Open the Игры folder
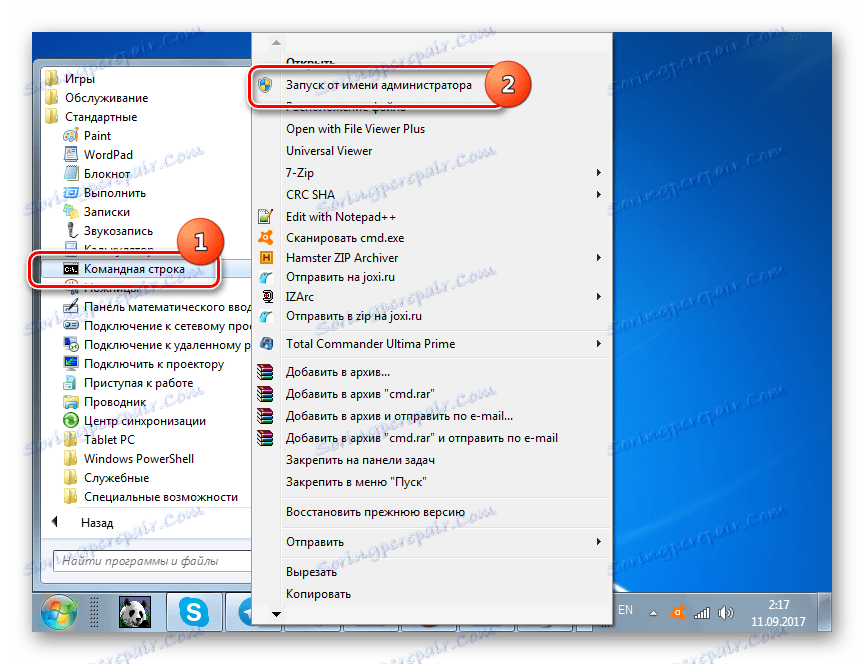 click(x=80, y=79)
